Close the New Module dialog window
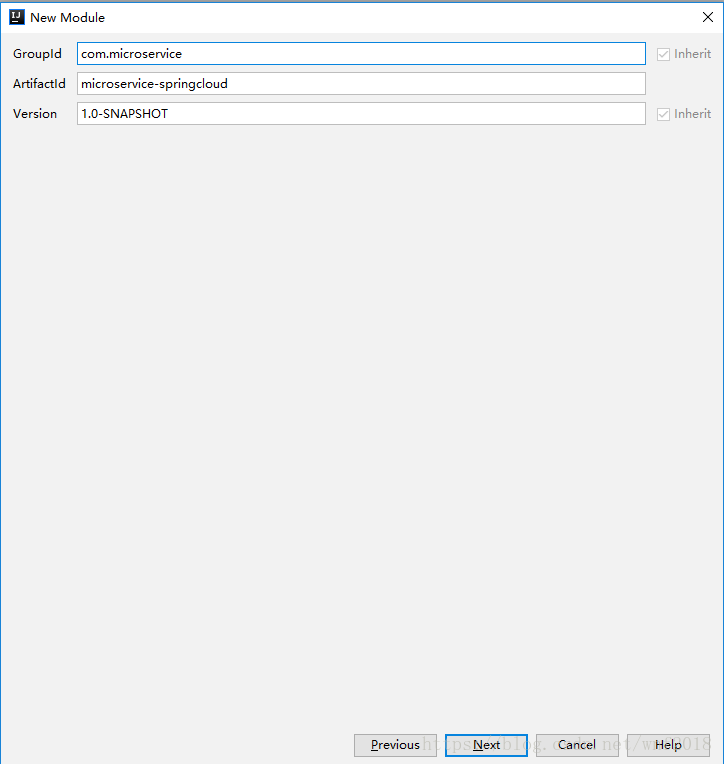 click(x=707, y=17)
